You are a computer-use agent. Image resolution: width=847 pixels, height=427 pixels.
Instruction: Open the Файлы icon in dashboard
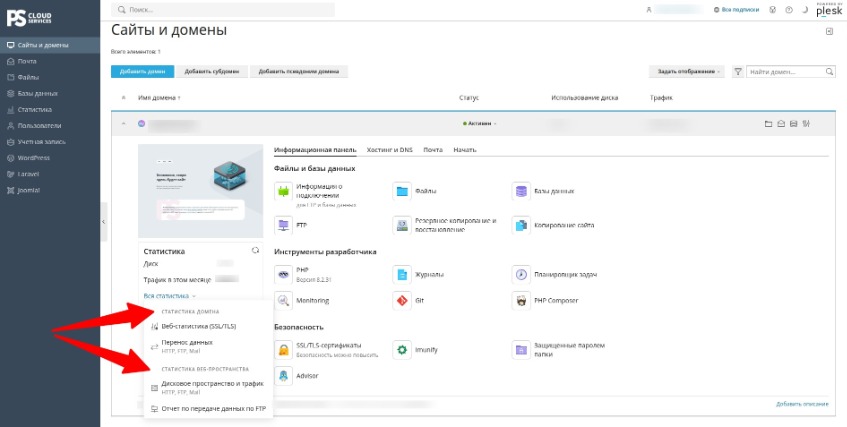402,191
